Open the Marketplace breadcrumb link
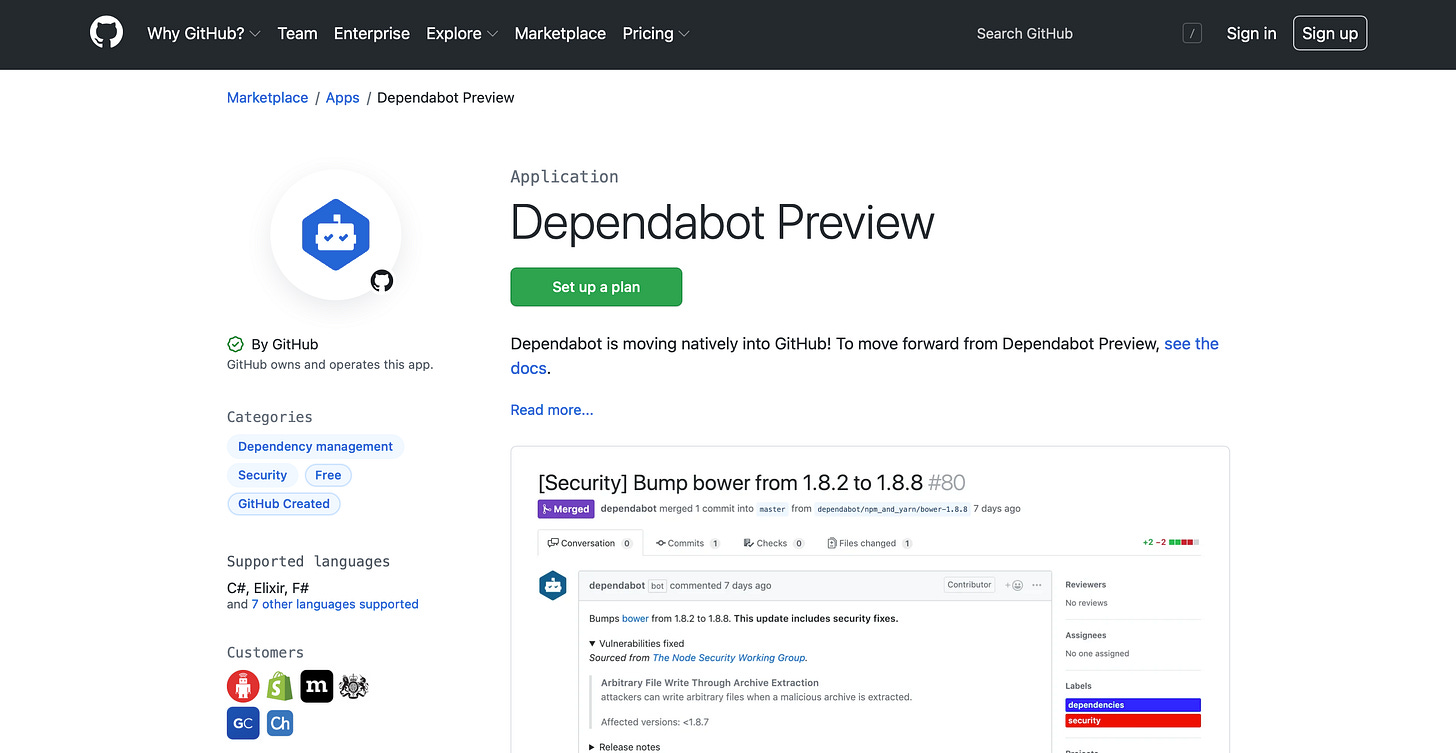The image size is (1456, 753). [267, 97]
